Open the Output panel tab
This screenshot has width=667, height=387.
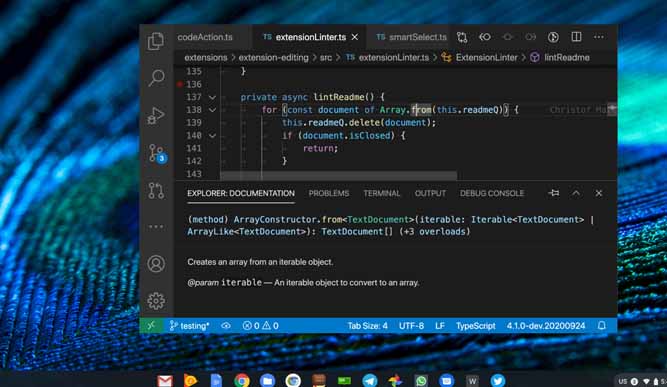(x=430, y=194)
